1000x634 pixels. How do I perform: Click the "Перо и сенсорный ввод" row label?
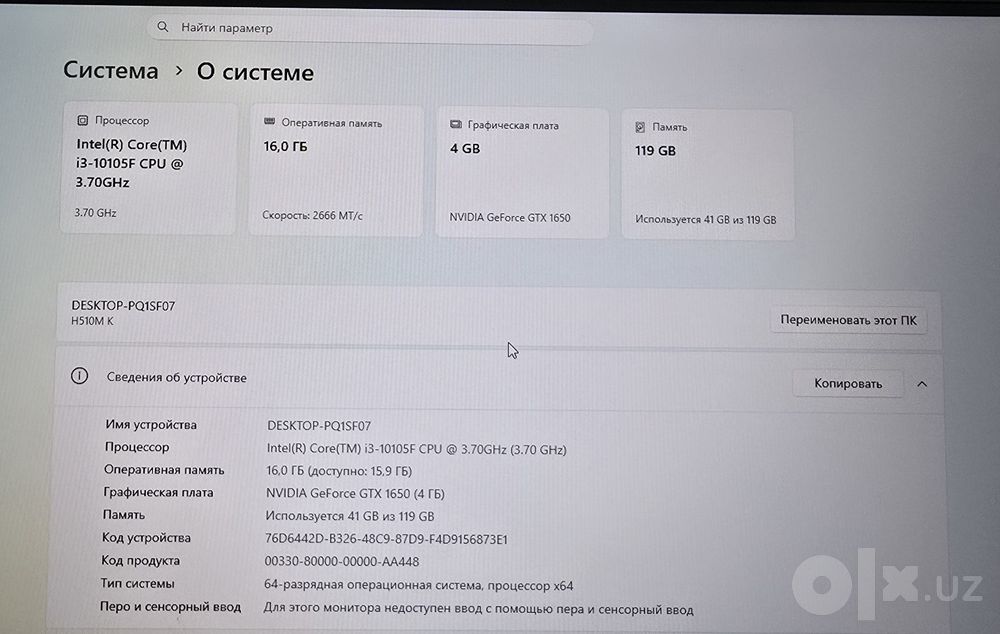click(170, 607)
